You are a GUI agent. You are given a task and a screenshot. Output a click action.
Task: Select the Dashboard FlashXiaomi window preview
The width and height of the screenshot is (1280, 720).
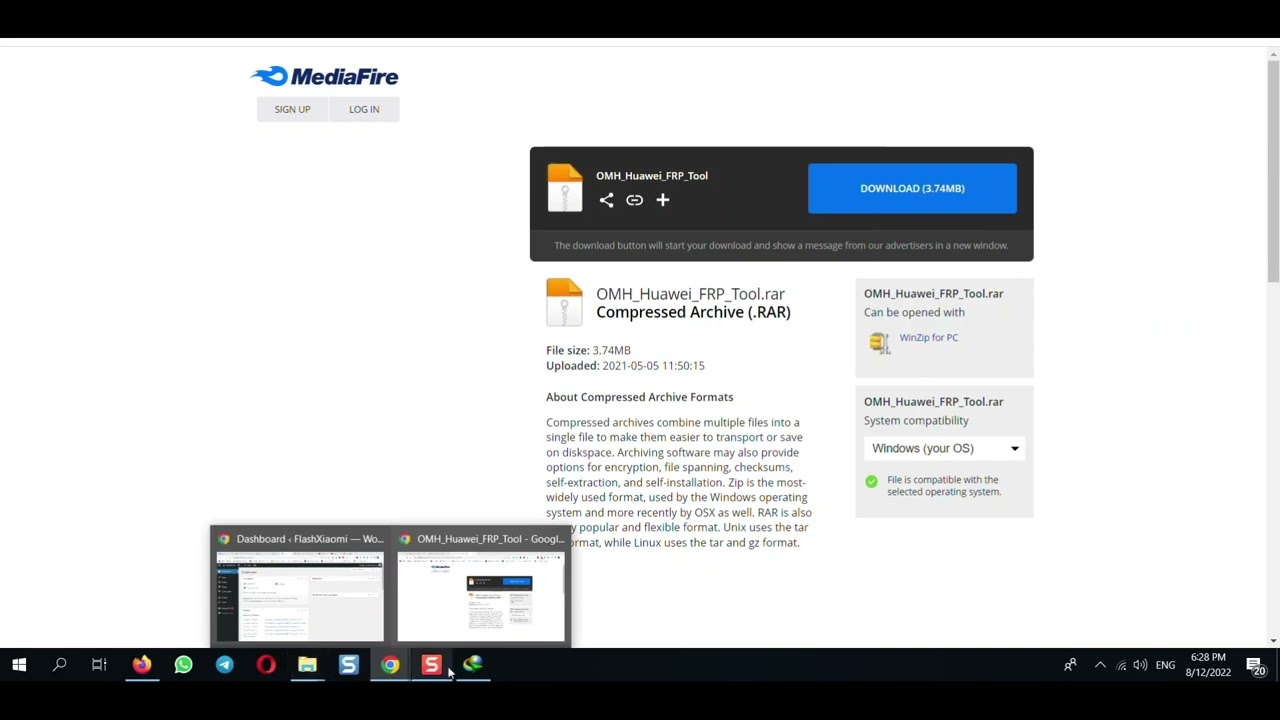coord(300,588)
